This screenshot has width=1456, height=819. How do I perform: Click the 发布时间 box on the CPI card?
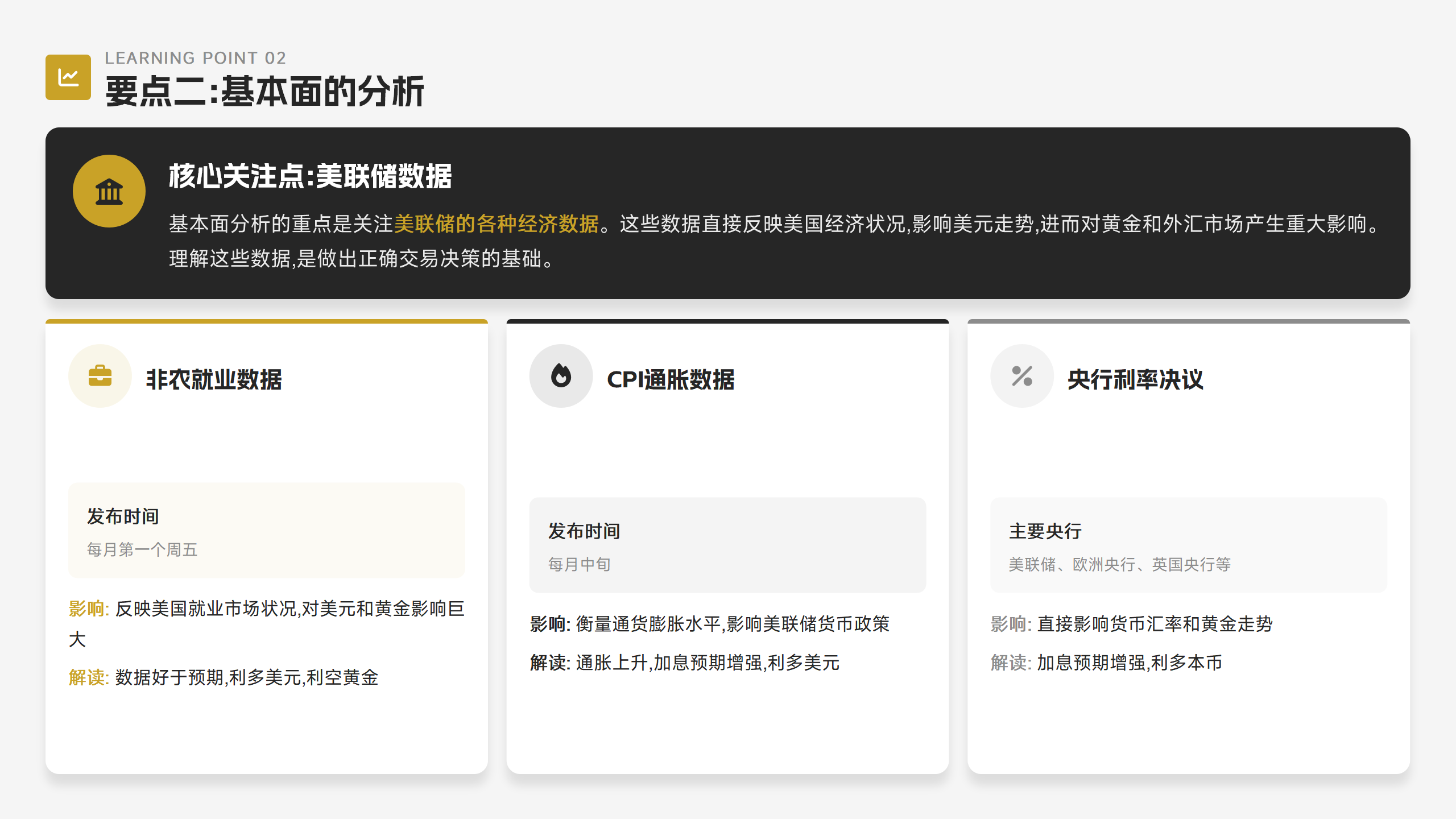pyautogui.click(x=727, y=545)
